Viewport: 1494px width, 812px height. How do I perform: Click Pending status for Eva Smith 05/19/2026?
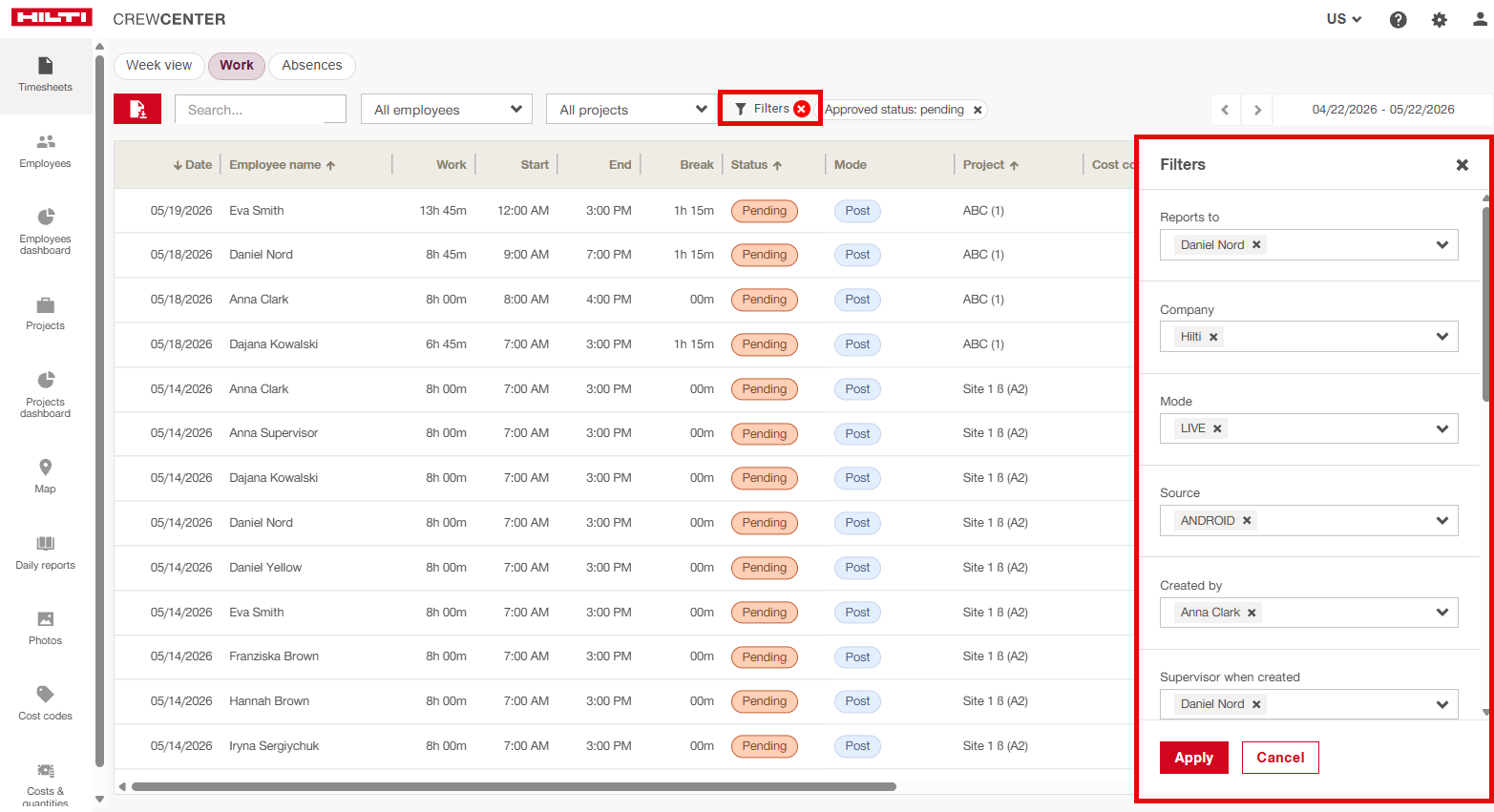pyautogui.click(x=765, y=211)
